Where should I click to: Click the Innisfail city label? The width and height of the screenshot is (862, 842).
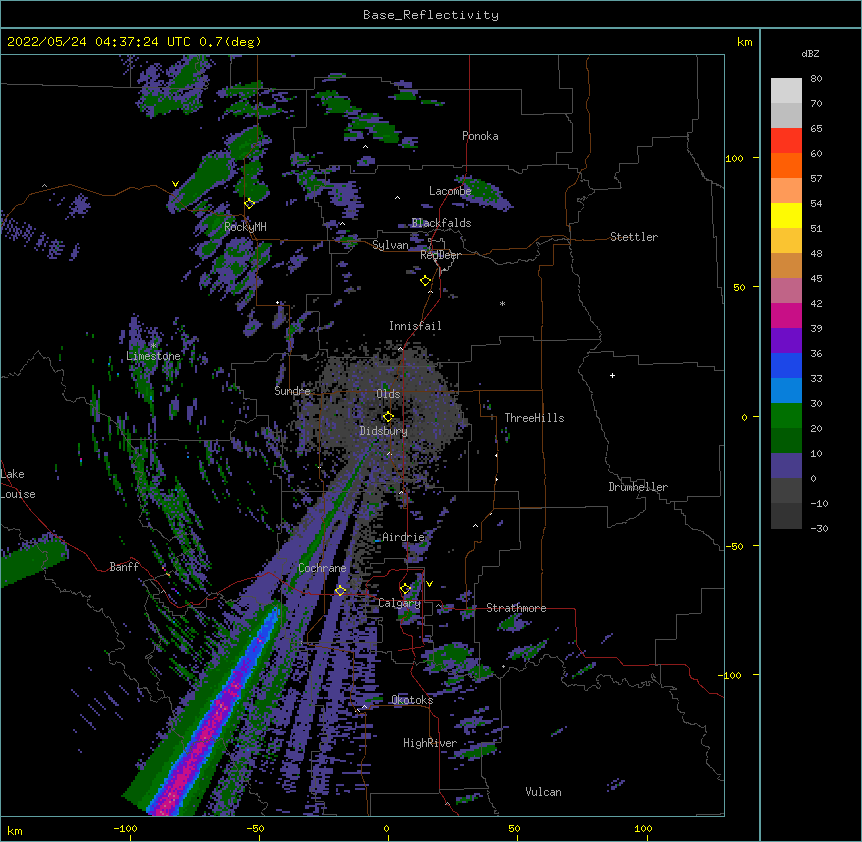pyautogui.click(x=415, y=326)
